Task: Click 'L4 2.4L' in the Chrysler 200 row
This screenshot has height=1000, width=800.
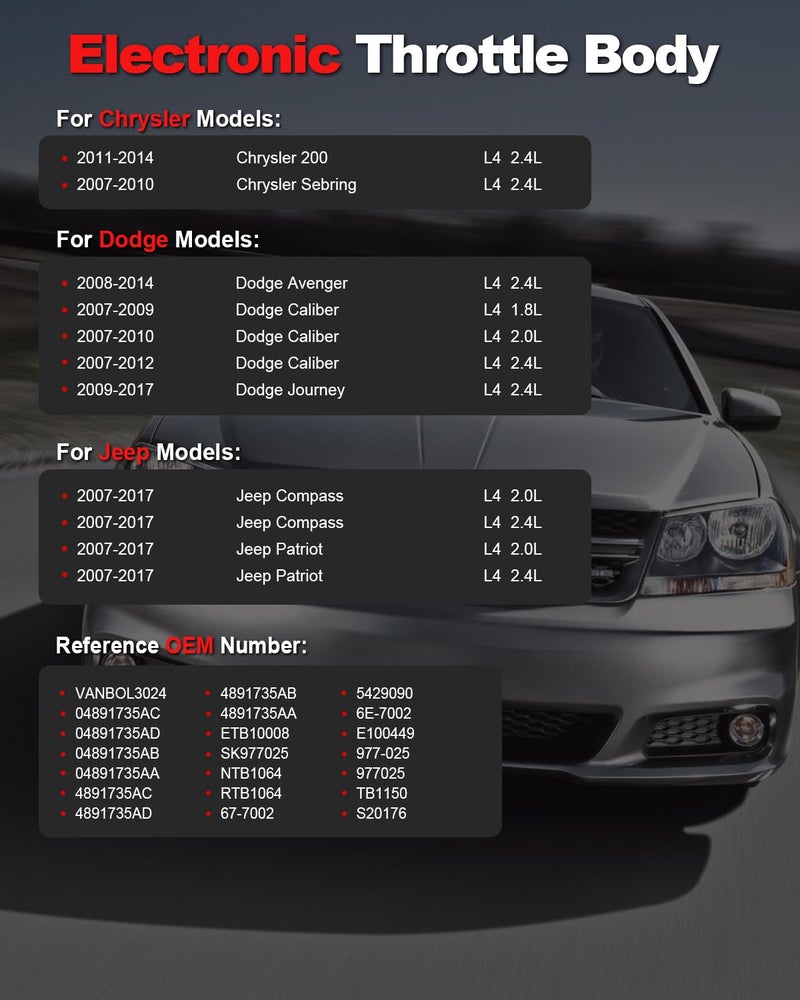Action: tap(512, 158)
